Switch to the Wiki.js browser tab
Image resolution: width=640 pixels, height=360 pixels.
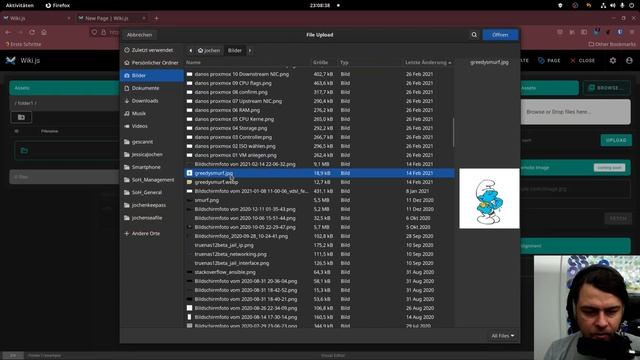click(x=37, y=18)
